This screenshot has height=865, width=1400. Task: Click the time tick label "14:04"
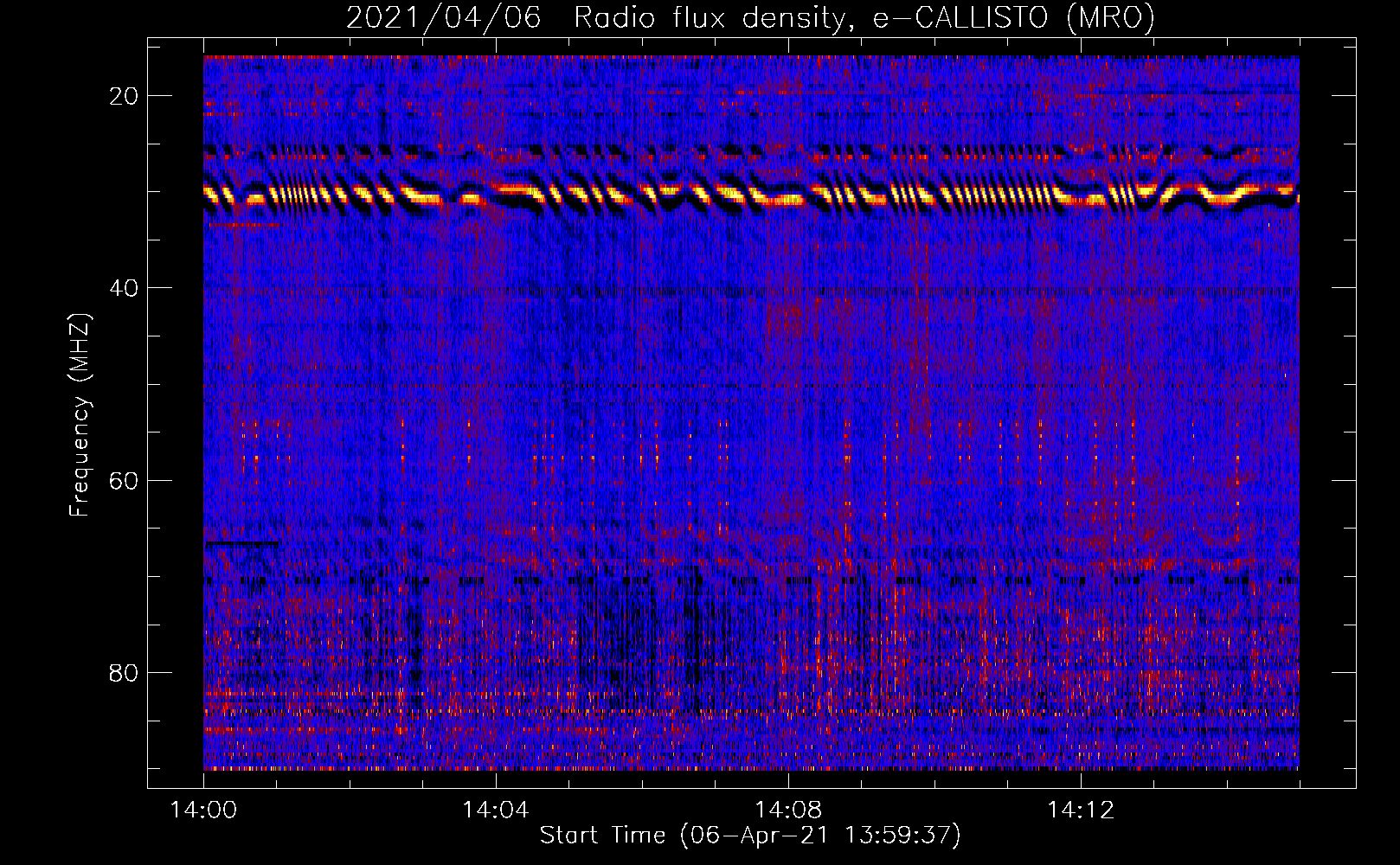click(496, 810)
